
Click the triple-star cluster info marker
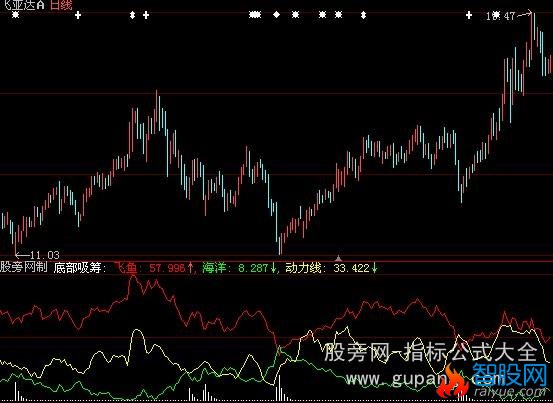pyautogui.click(x=255, y=15)
